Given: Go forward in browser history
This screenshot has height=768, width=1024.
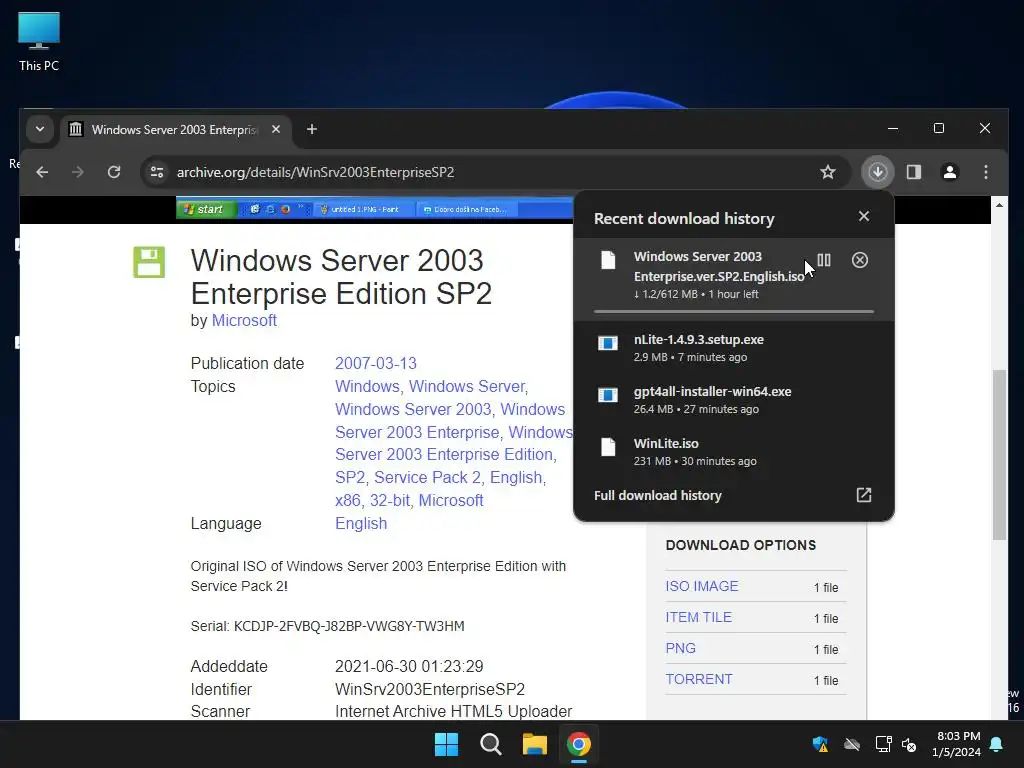Looking at the screenshot, I should (x=78, y=172).
